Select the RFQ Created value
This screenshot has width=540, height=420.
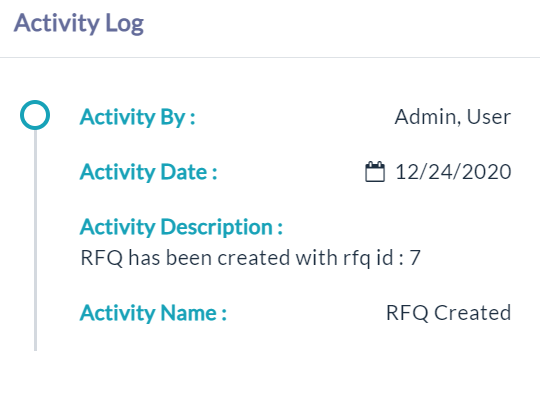tap(448, 313)
